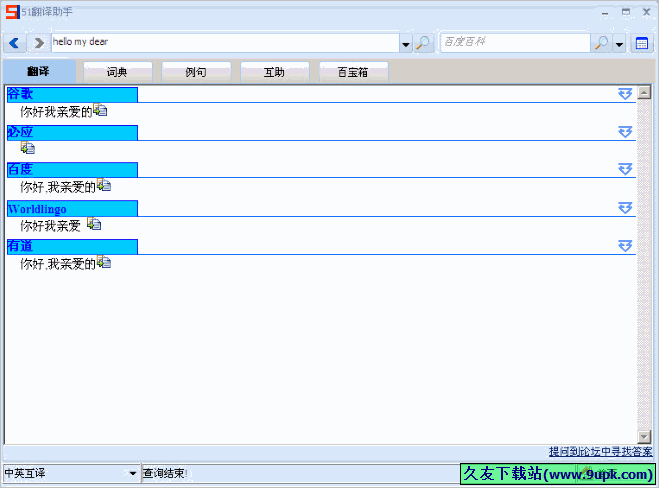Open the search engine dropdown arrow

619,44
